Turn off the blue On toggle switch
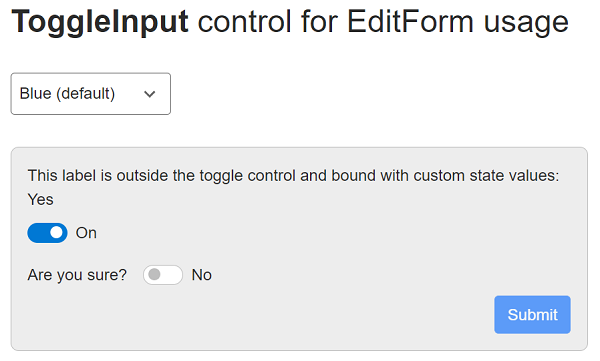Viewport: 600px width, 361px height. point(47,233)
